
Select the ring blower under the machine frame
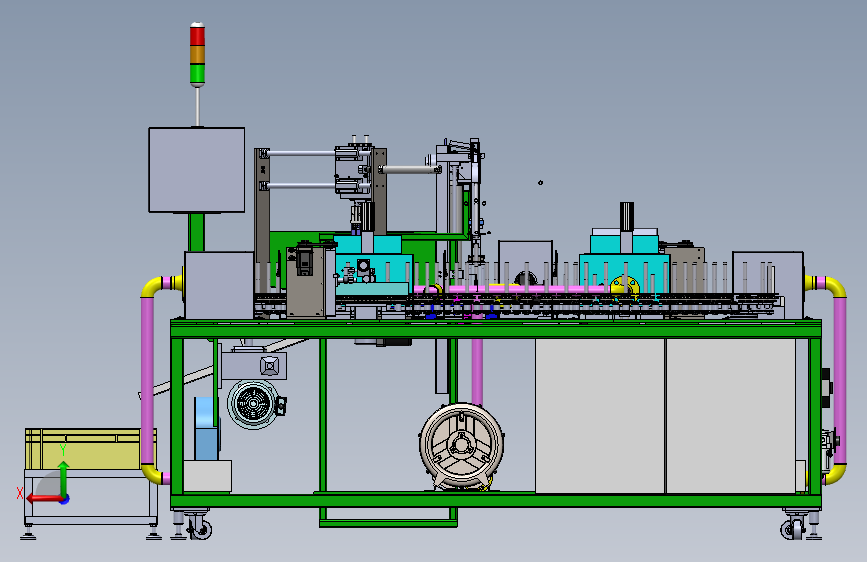pos(461,446)
